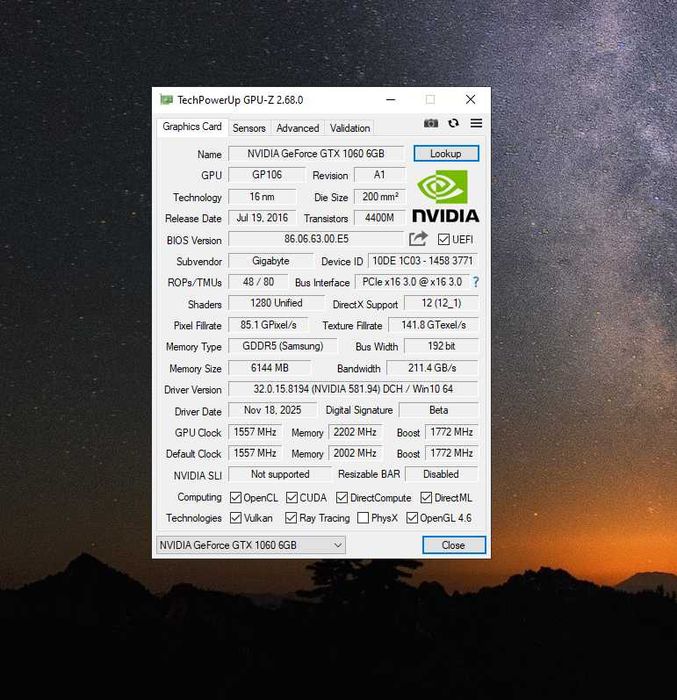Click the Bandwidth value 211.4 GB/s
Image resolution: width=677 pixels, height=700 pixels.
click(x=432, y=368)
